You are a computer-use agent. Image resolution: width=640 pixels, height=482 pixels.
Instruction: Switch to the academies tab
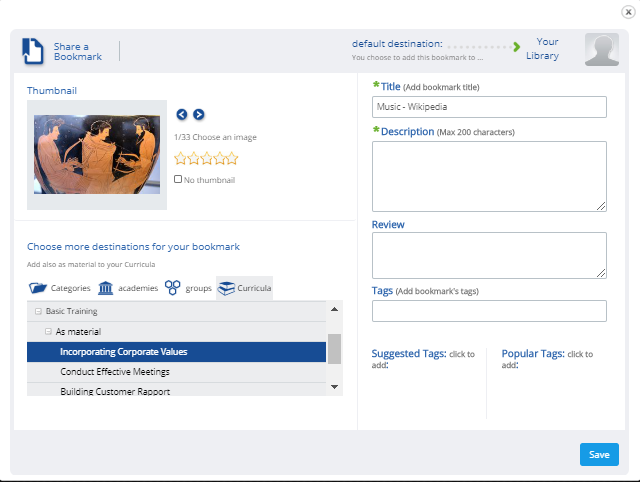pyautogui.click(x=128, y=288)
